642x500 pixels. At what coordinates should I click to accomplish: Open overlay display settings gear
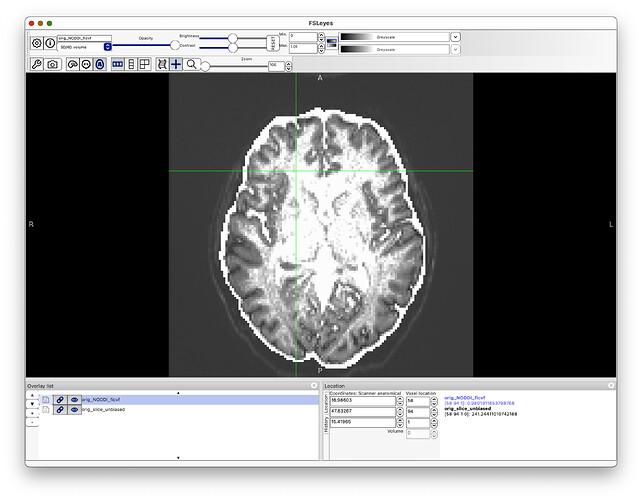[x=36, y=43]
